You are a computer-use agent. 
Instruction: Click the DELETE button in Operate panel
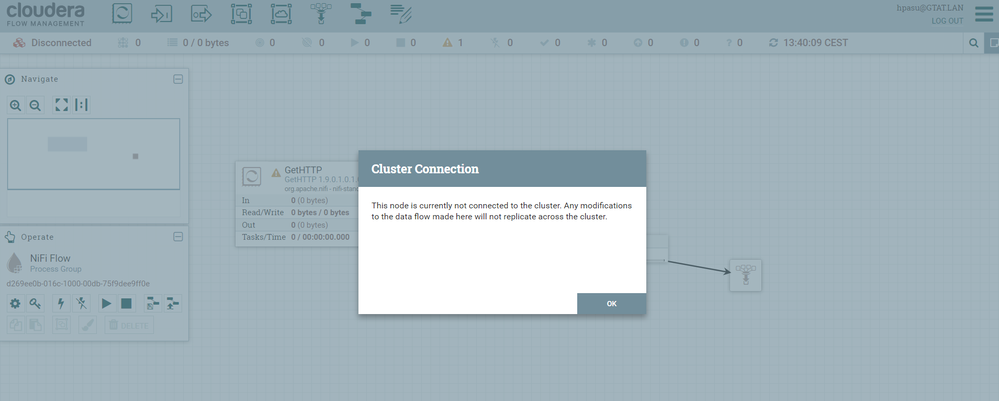click(x=129, y=325)
